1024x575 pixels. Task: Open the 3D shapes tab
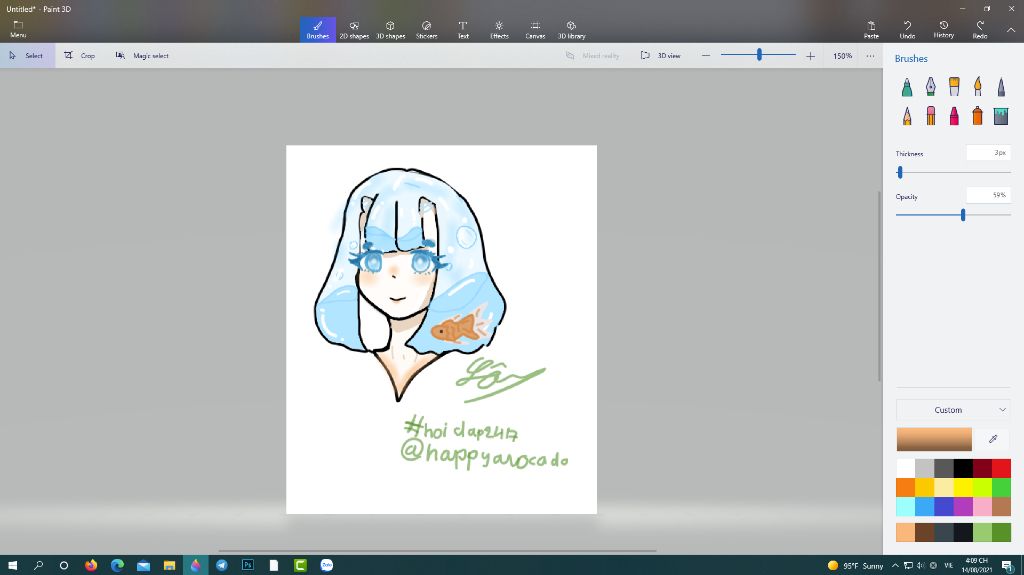pyautogui.click(x=391, y=29)
